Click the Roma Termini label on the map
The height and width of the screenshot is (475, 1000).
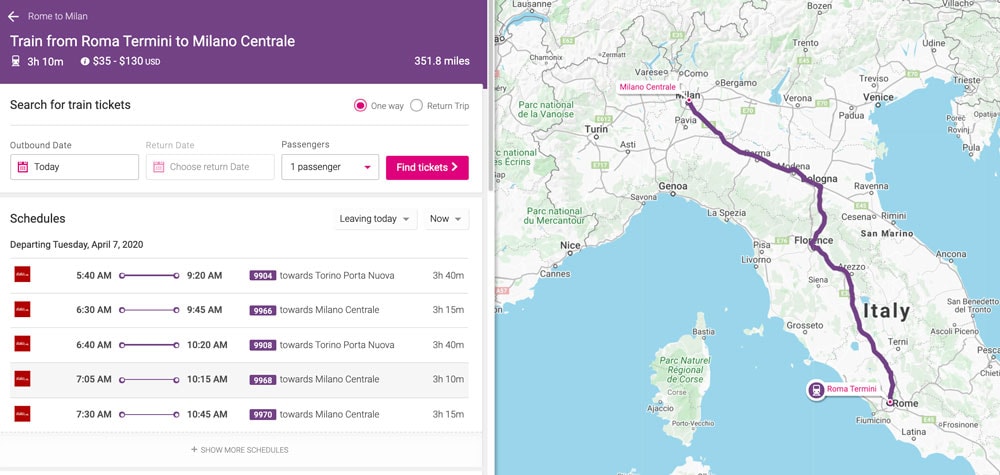pos(851,388)
